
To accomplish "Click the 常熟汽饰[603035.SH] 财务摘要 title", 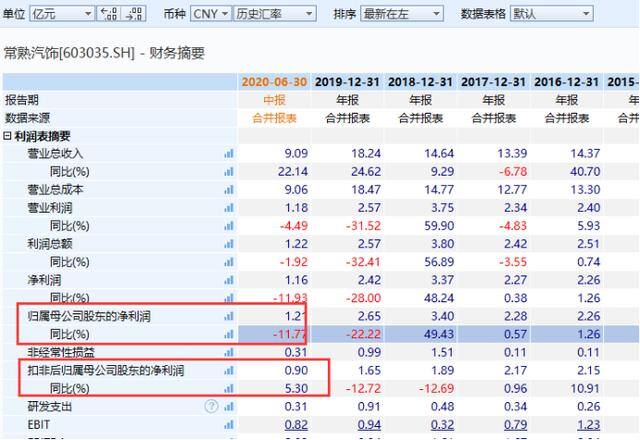I will click(104, 53).
